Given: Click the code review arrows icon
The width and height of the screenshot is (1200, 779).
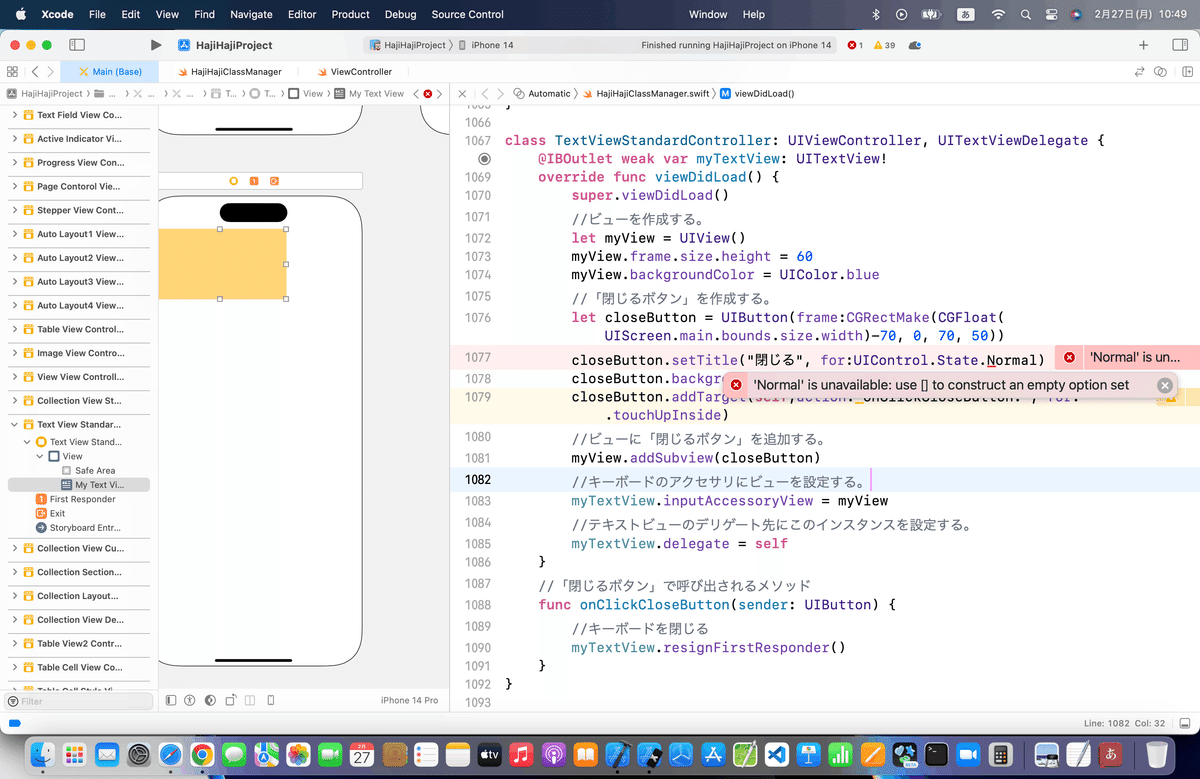Looking at the screenshot, I should 1139,72.
